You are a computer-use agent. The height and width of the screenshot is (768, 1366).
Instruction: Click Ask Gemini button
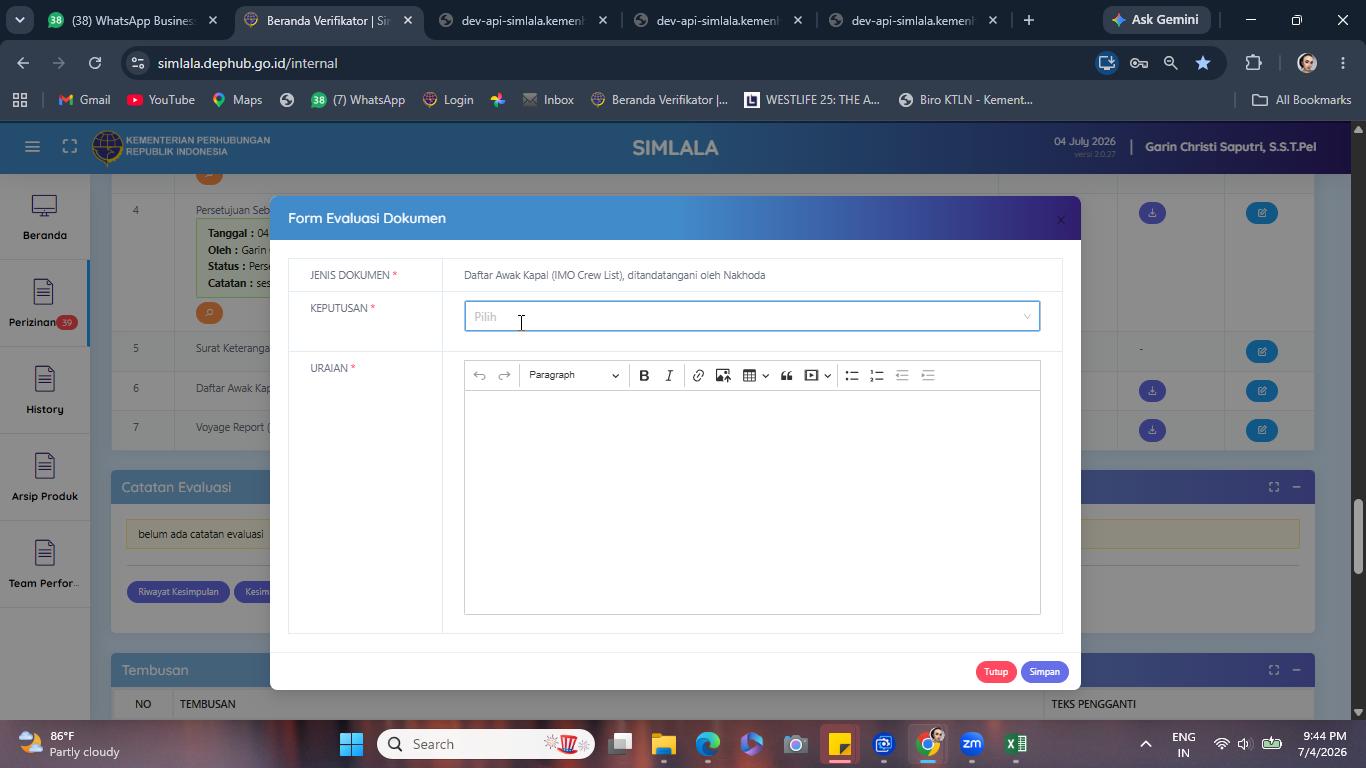(1156, 20)
